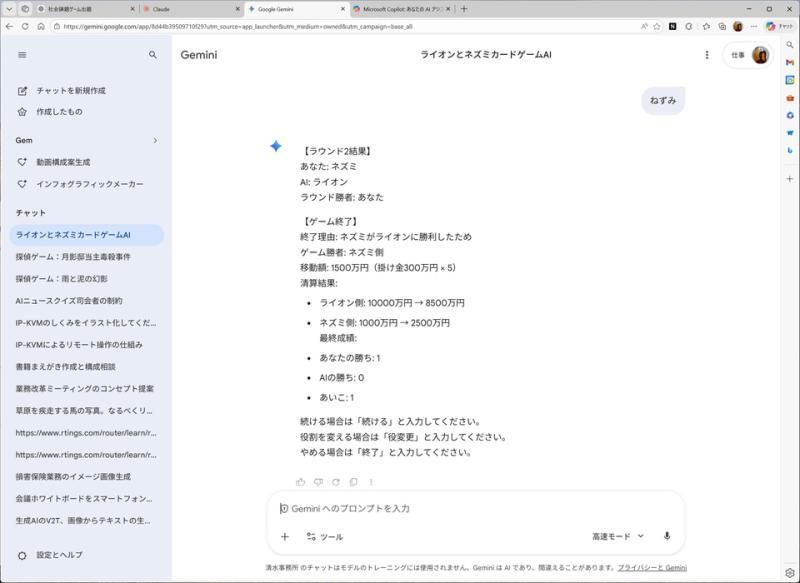Regenerate the response using the redo icon
This screenshot has width=800, height=583.
[x=336, y=481]
